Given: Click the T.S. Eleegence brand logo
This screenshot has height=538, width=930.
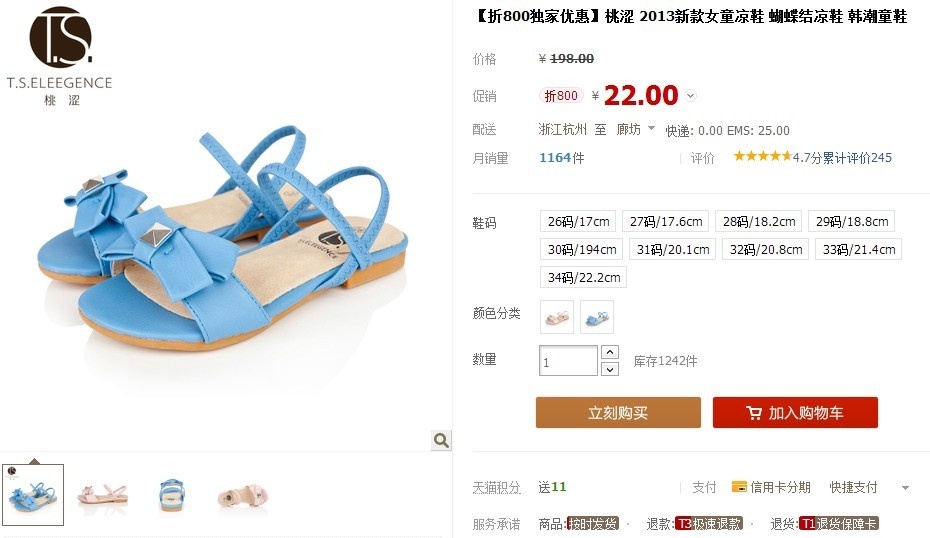Looking at the screenshot, I should (59, 56).
